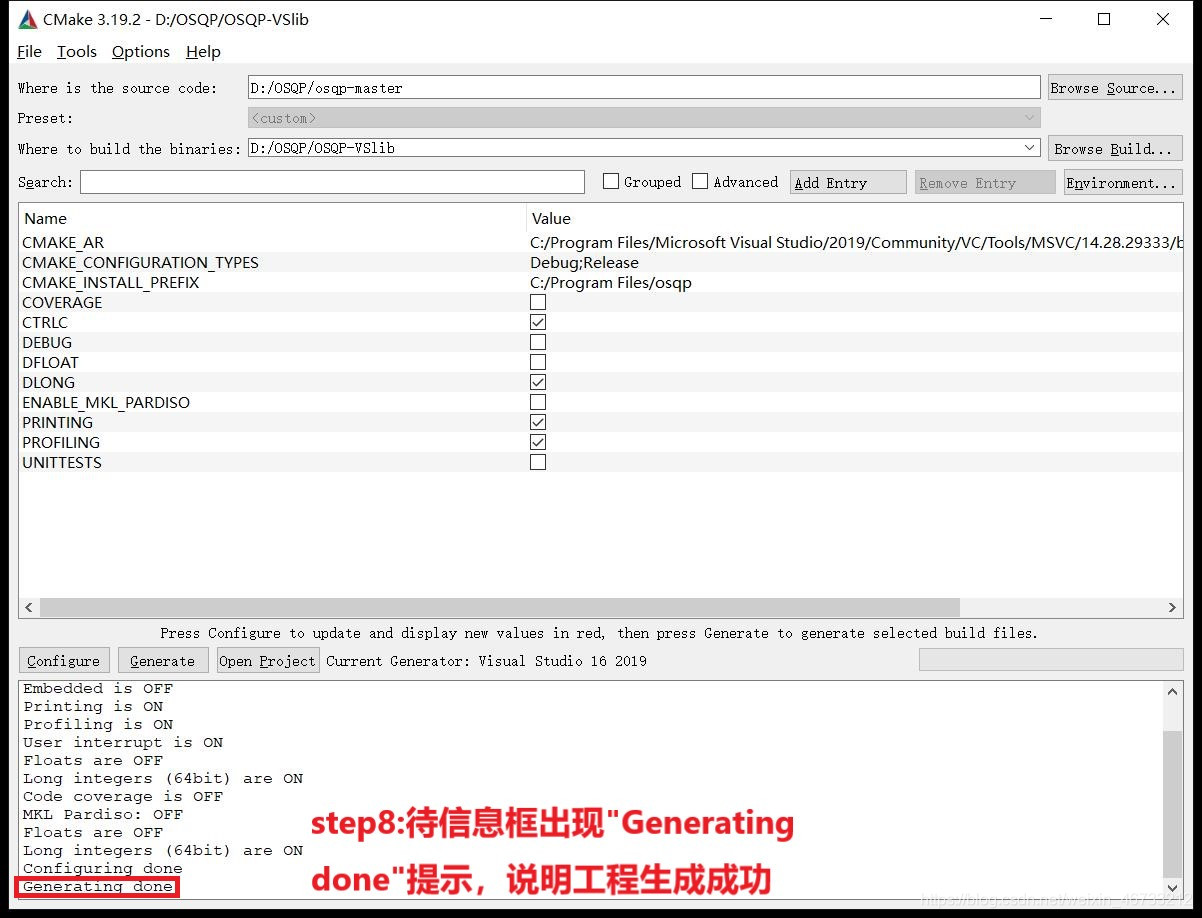1202x918 pixels.
Task: Maximize the CMake window
Action: [1104, 19]
